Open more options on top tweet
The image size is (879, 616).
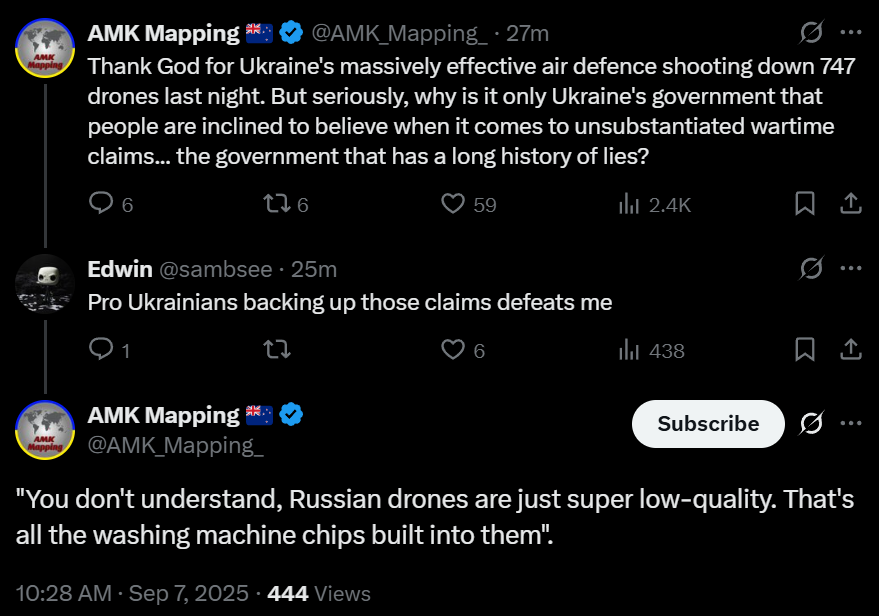point(850,32)
